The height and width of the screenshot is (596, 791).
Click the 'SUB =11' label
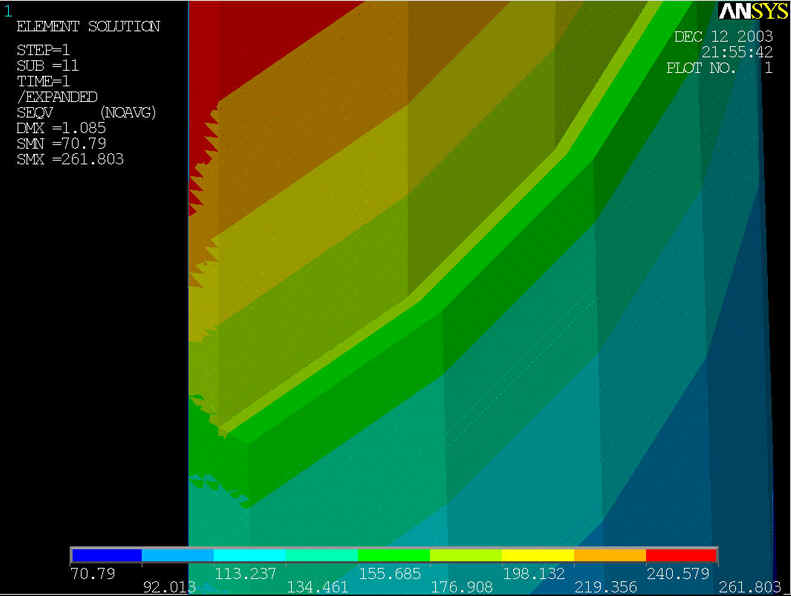pos(47,66)
